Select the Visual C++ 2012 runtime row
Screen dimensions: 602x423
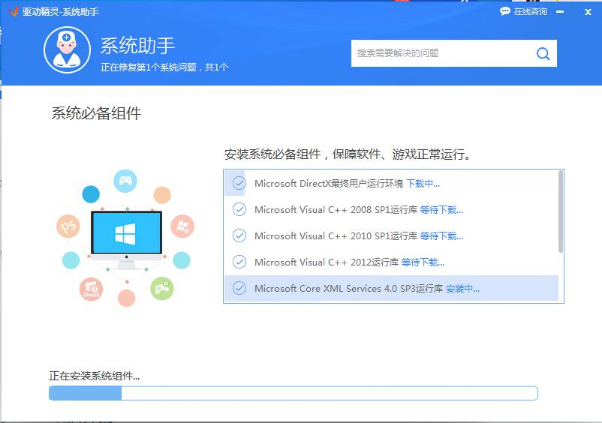tap(391, 262)
